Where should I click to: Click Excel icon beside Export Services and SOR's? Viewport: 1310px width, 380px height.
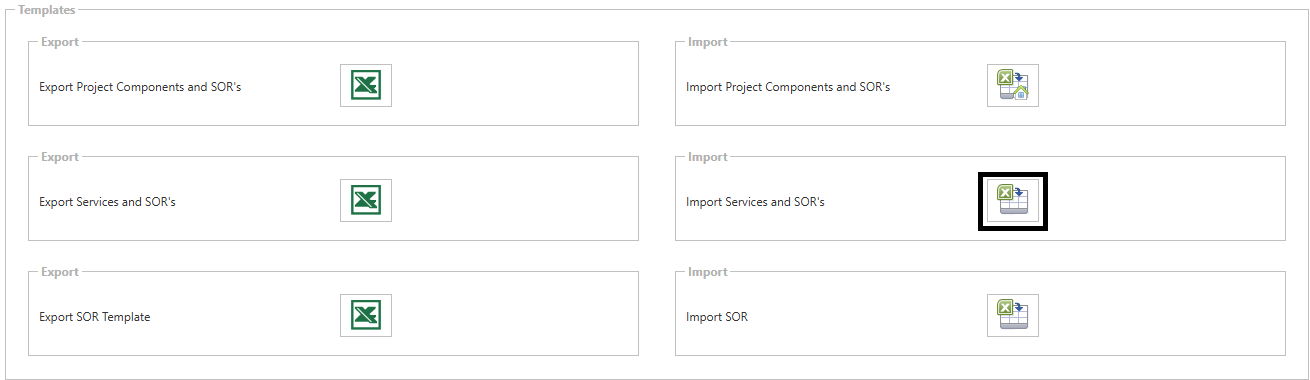pyautogui.click(x=365, y=200)
